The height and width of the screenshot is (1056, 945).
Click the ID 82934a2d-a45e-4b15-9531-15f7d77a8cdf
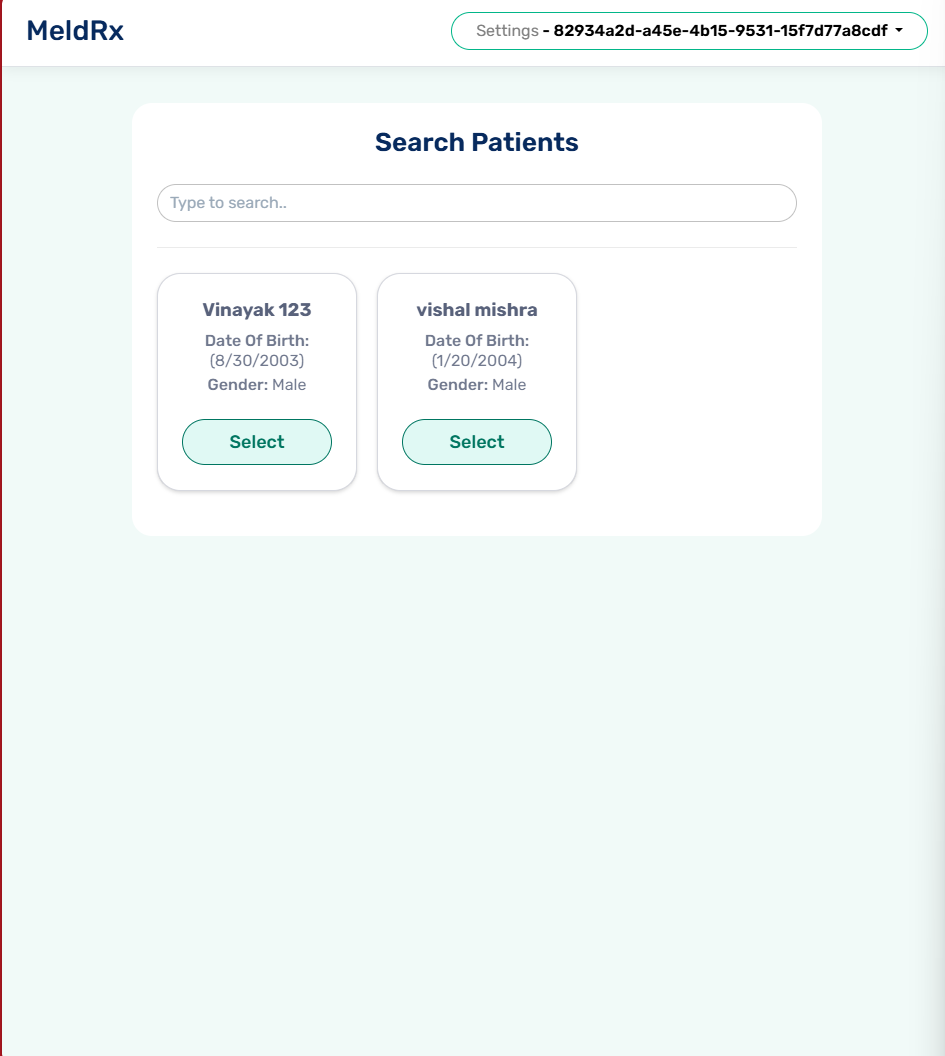click(x=720, y=31)
